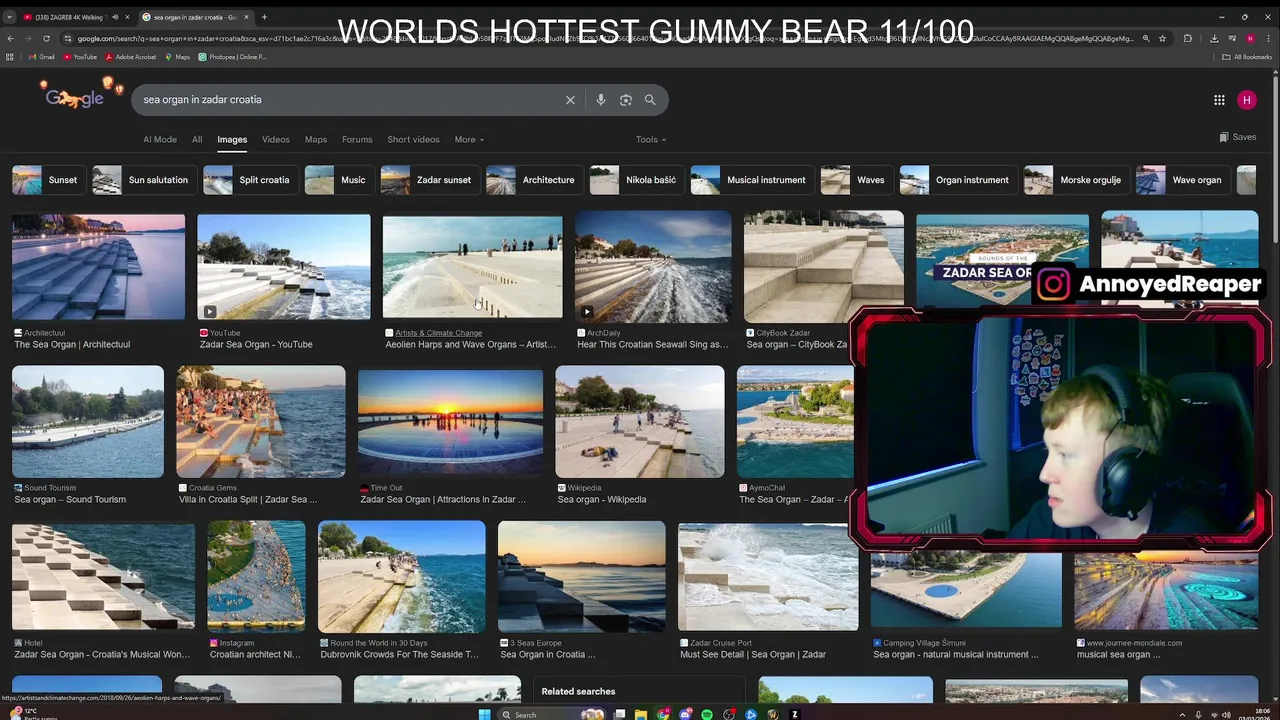
Task: Open a new browser tab
Action: click(264, 17)
